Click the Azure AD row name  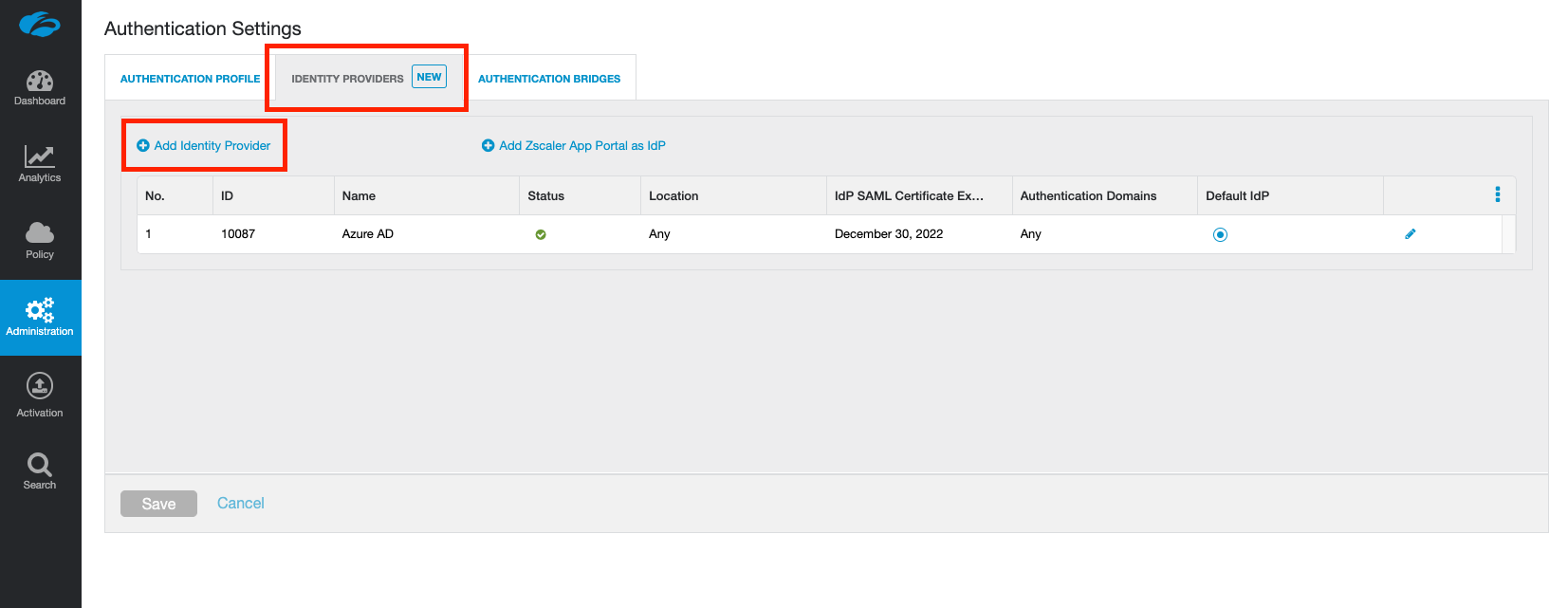(x=368, y=233)
